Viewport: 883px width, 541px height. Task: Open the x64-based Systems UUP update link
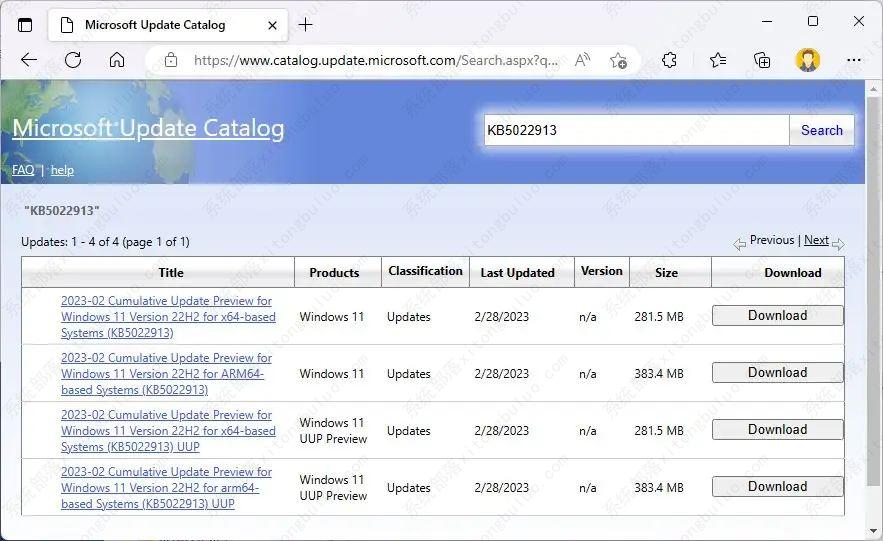(167, 431)
